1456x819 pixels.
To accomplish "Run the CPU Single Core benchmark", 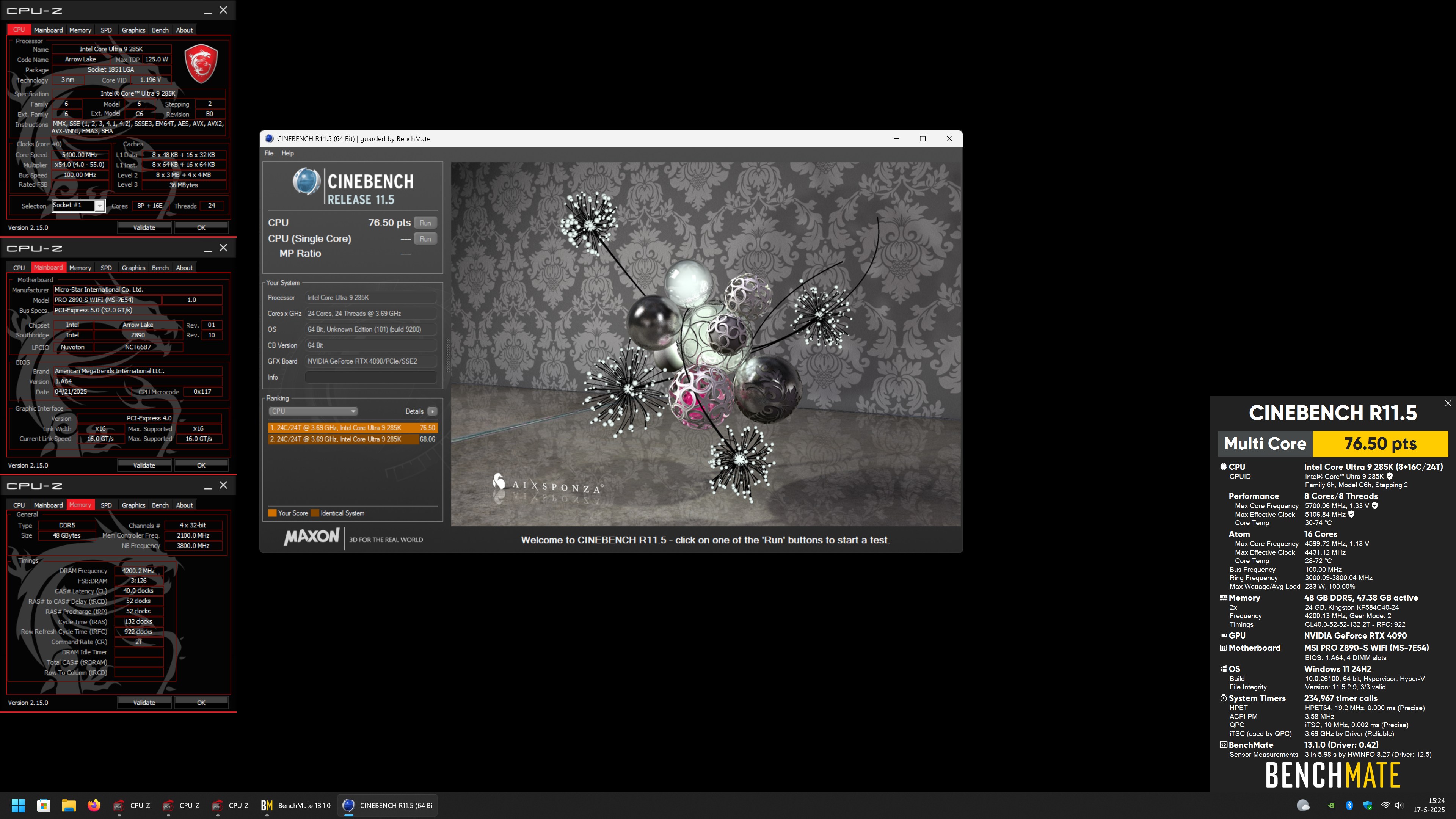I will (x=425, y=239).
